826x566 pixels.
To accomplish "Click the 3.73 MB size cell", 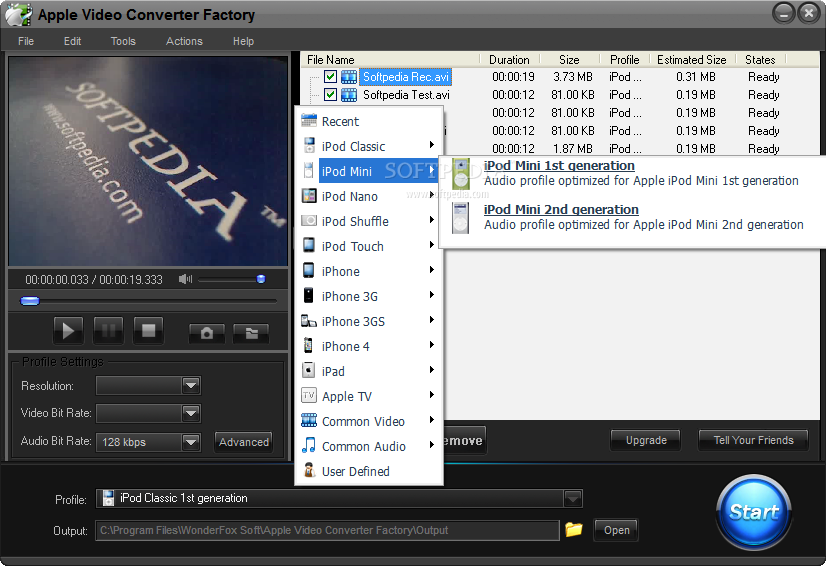I will [573, 77].
